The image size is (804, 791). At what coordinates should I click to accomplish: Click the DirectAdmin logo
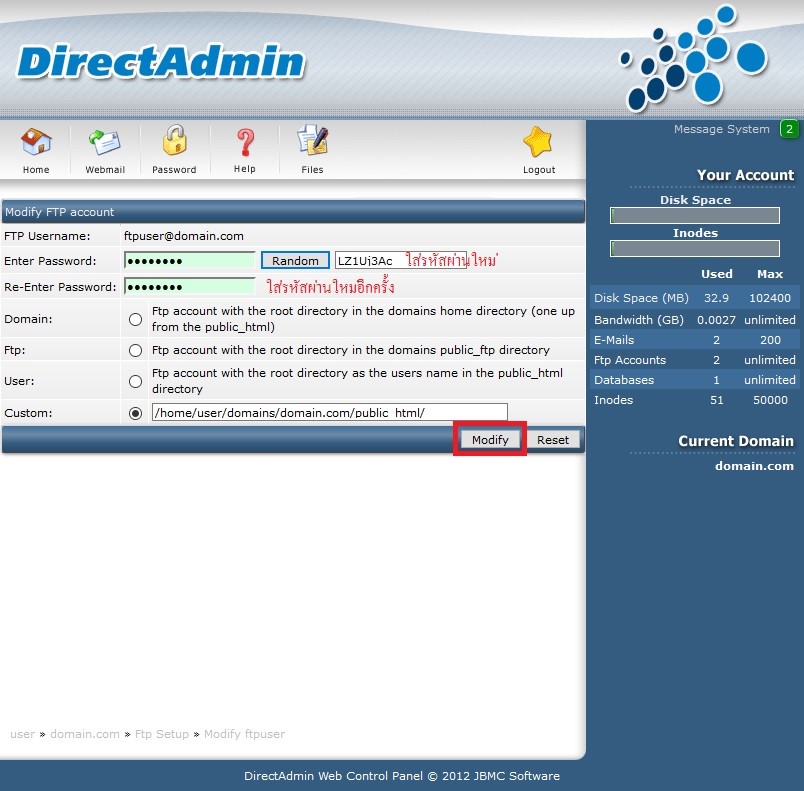click(x=161, y=62)
